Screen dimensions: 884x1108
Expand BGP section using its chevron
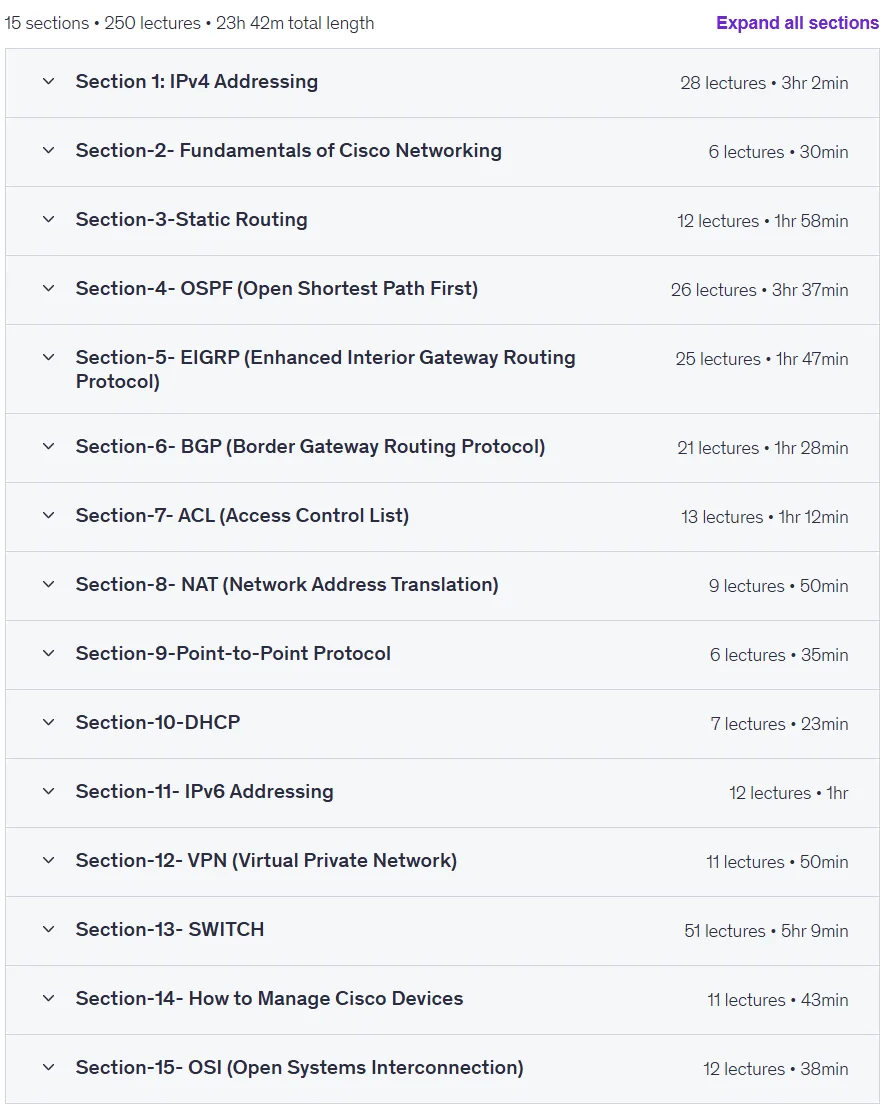click(48, 447)
